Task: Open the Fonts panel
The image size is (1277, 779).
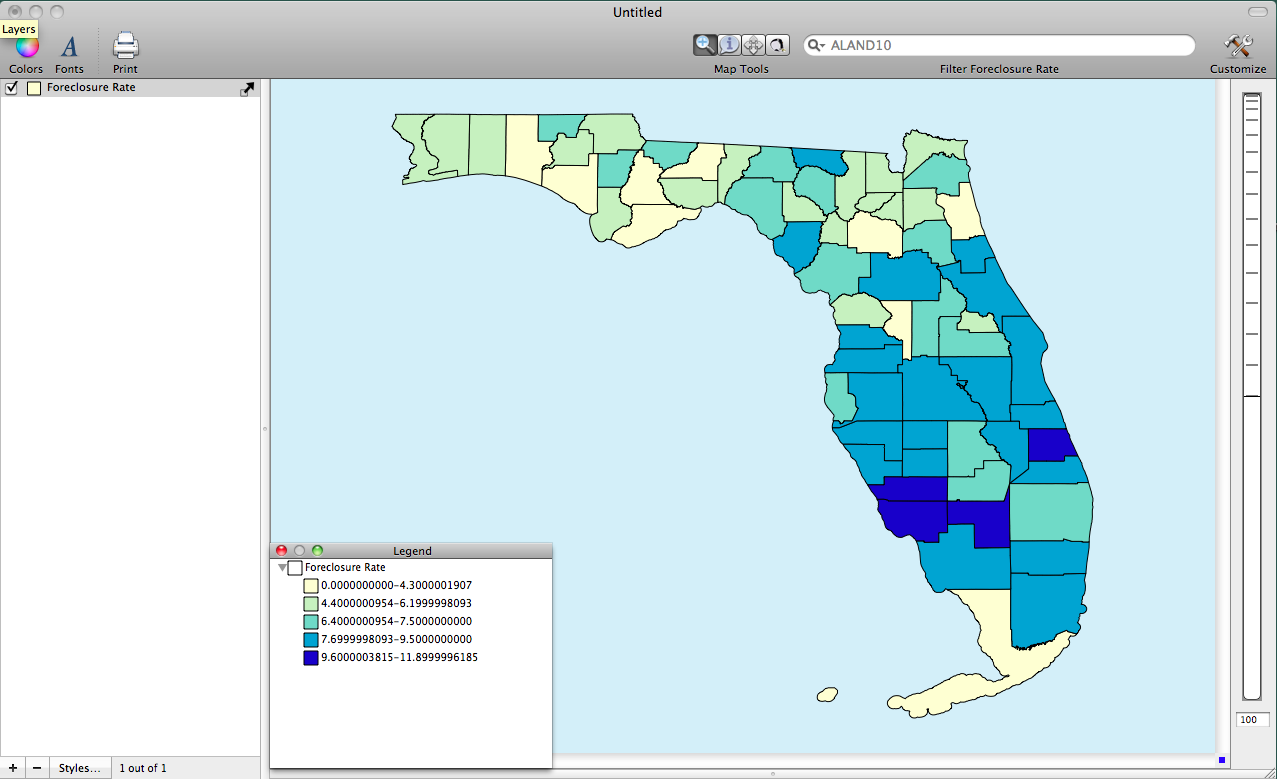Action: (x=69, y=47)
